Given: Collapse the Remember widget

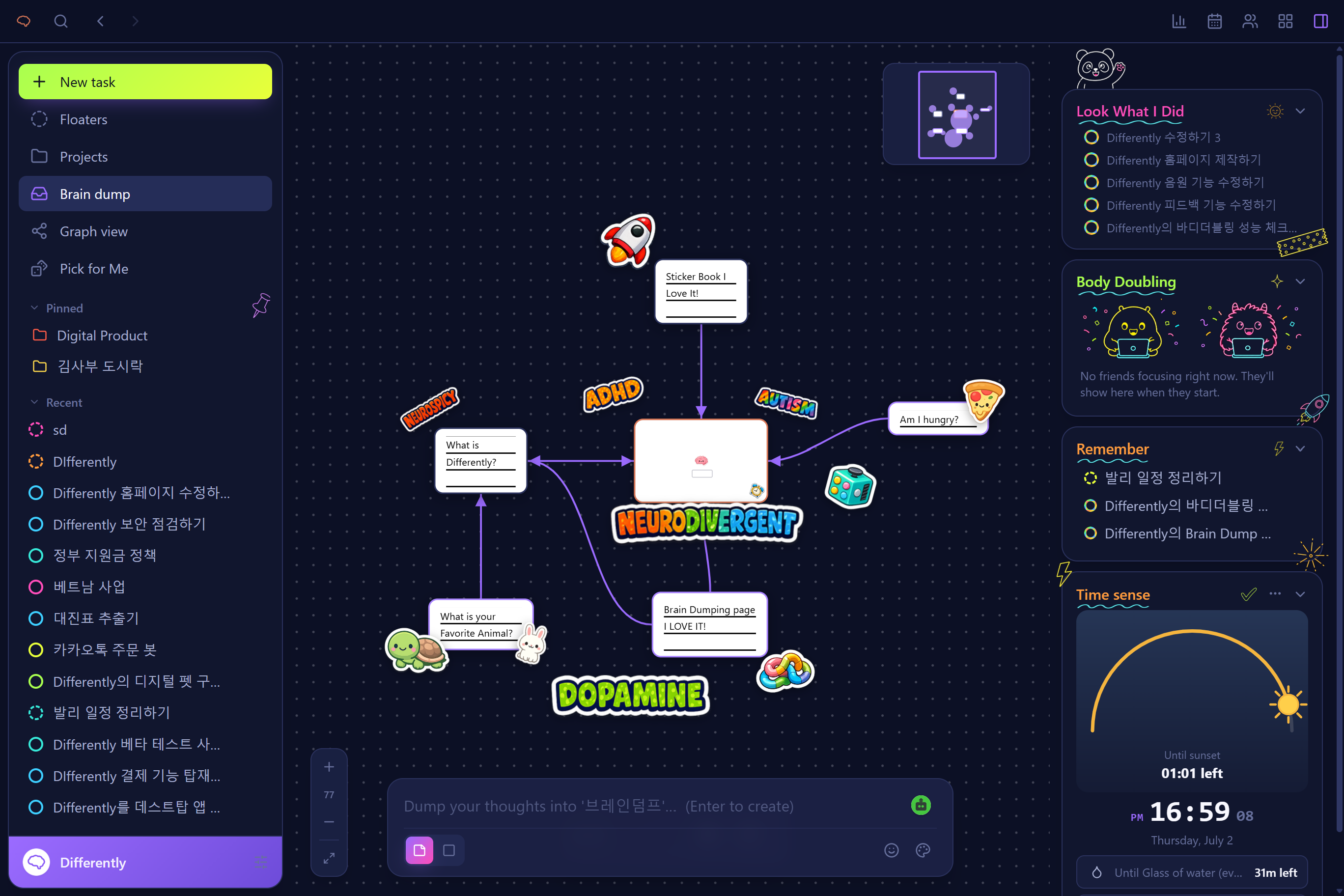Looking at the screenshot, I should [x=1300, y=448].
